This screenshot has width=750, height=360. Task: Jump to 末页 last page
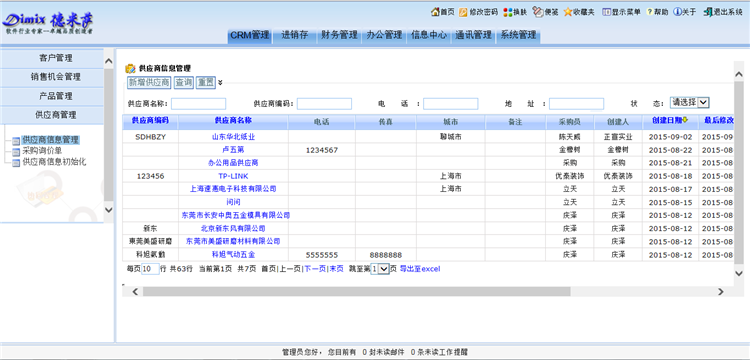click(x=336, y=269)
